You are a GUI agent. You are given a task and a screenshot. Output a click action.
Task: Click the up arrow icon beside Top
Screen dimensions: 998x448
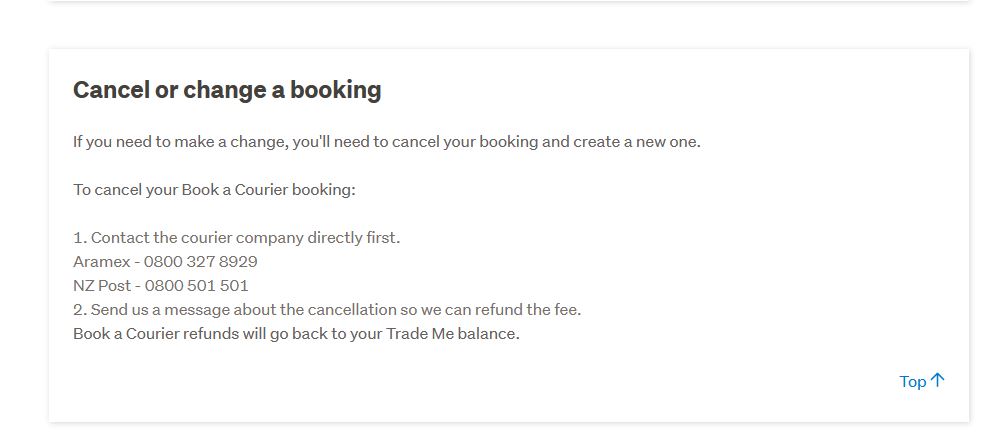937,380
